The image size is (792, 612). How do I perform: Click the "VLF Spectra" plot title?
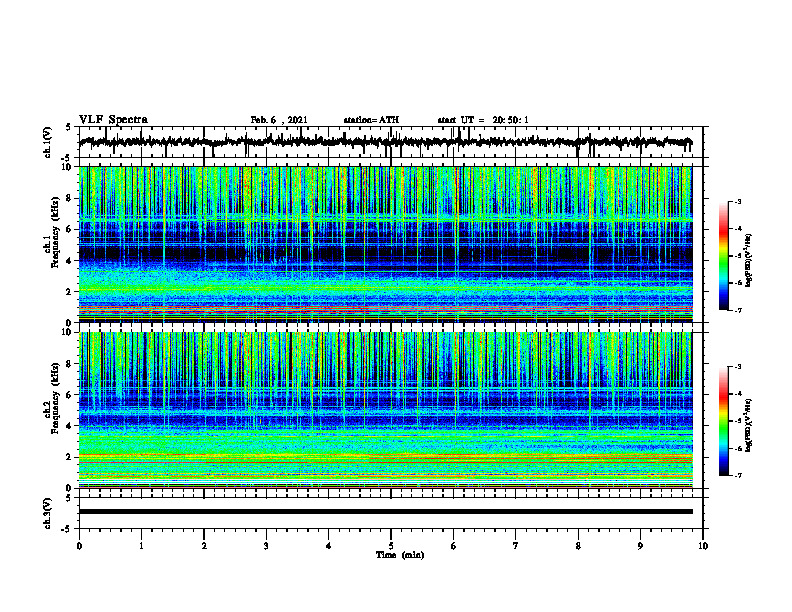pos(113,120)
